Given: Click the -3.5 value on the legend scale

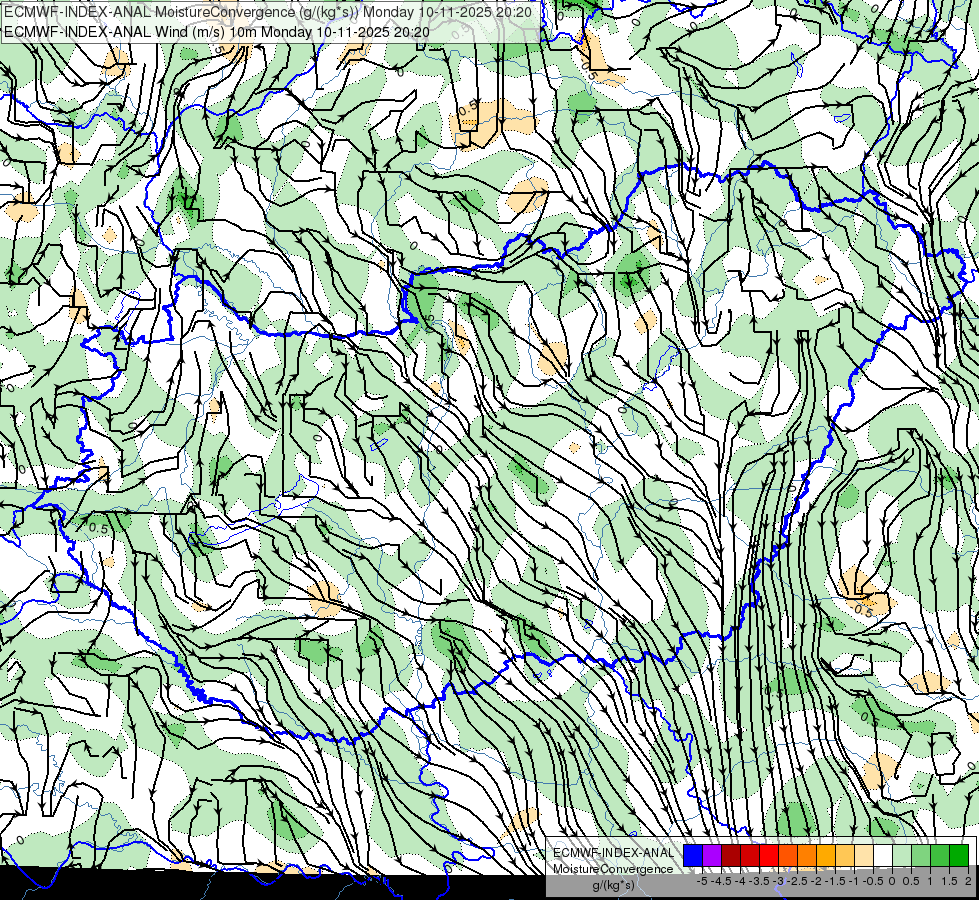Looking at the screenshot, I should coord(757,881).
